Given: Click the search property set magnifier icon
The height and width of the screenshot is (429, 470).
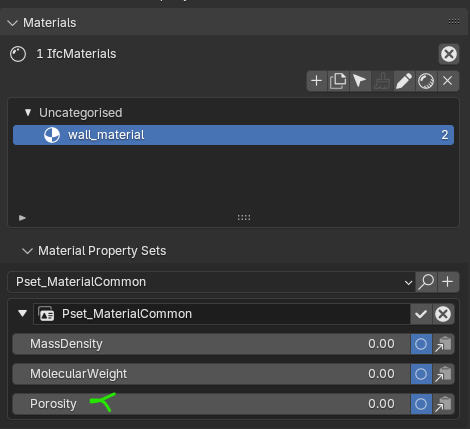Looking at the screenshot, I should click(426, 282).
